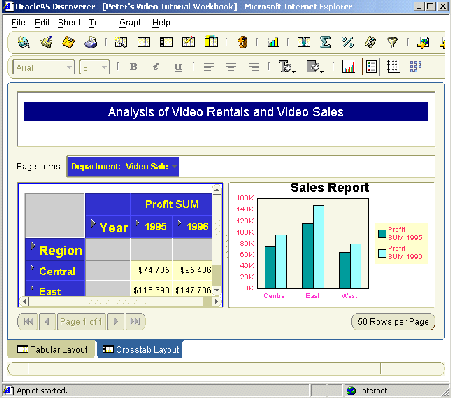
Task: Open the font name dropdown
Action: (43, 68)
